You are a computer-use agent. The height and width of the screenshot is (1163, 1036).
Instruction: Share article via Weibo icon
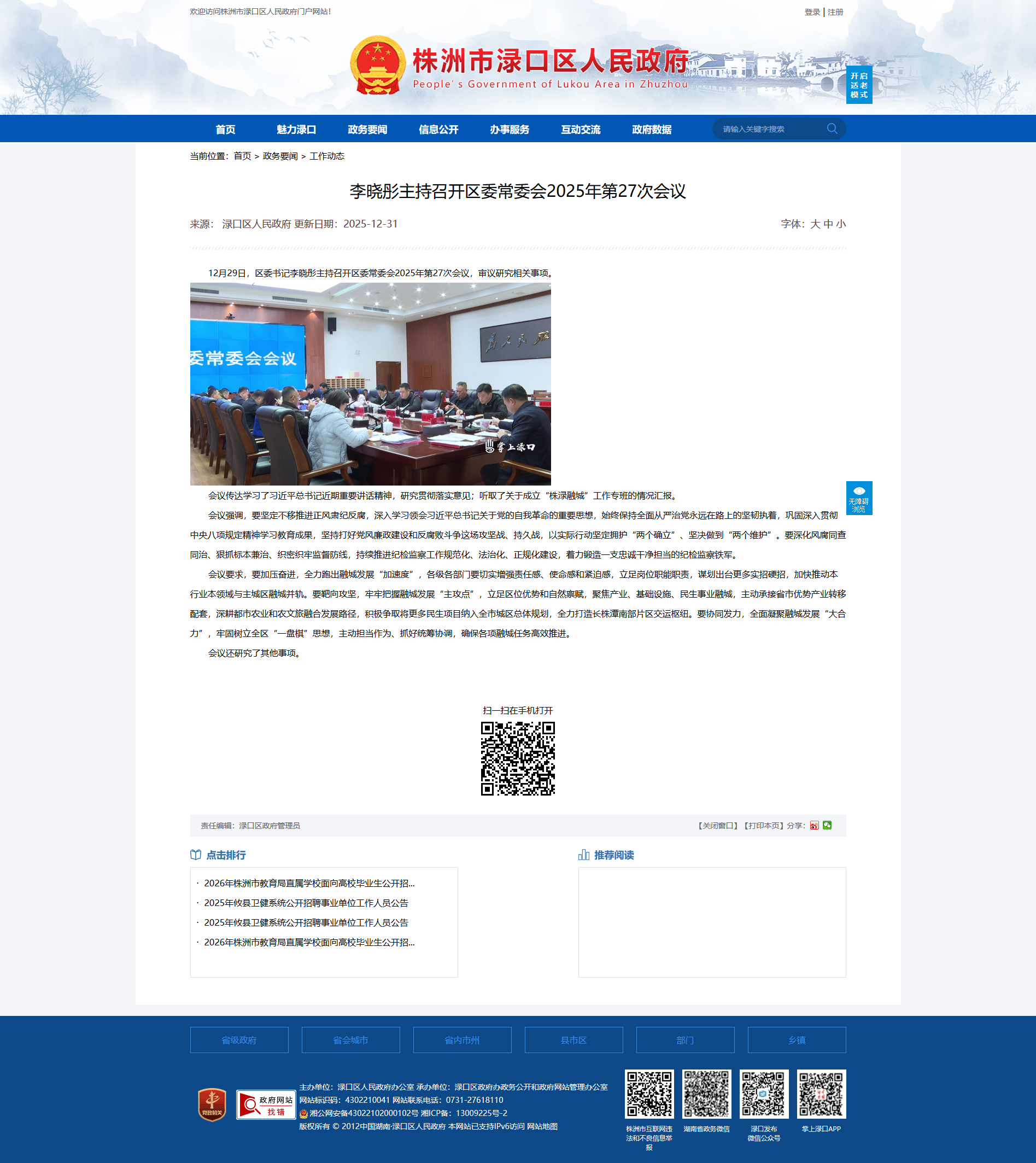(x=815, y=826)
